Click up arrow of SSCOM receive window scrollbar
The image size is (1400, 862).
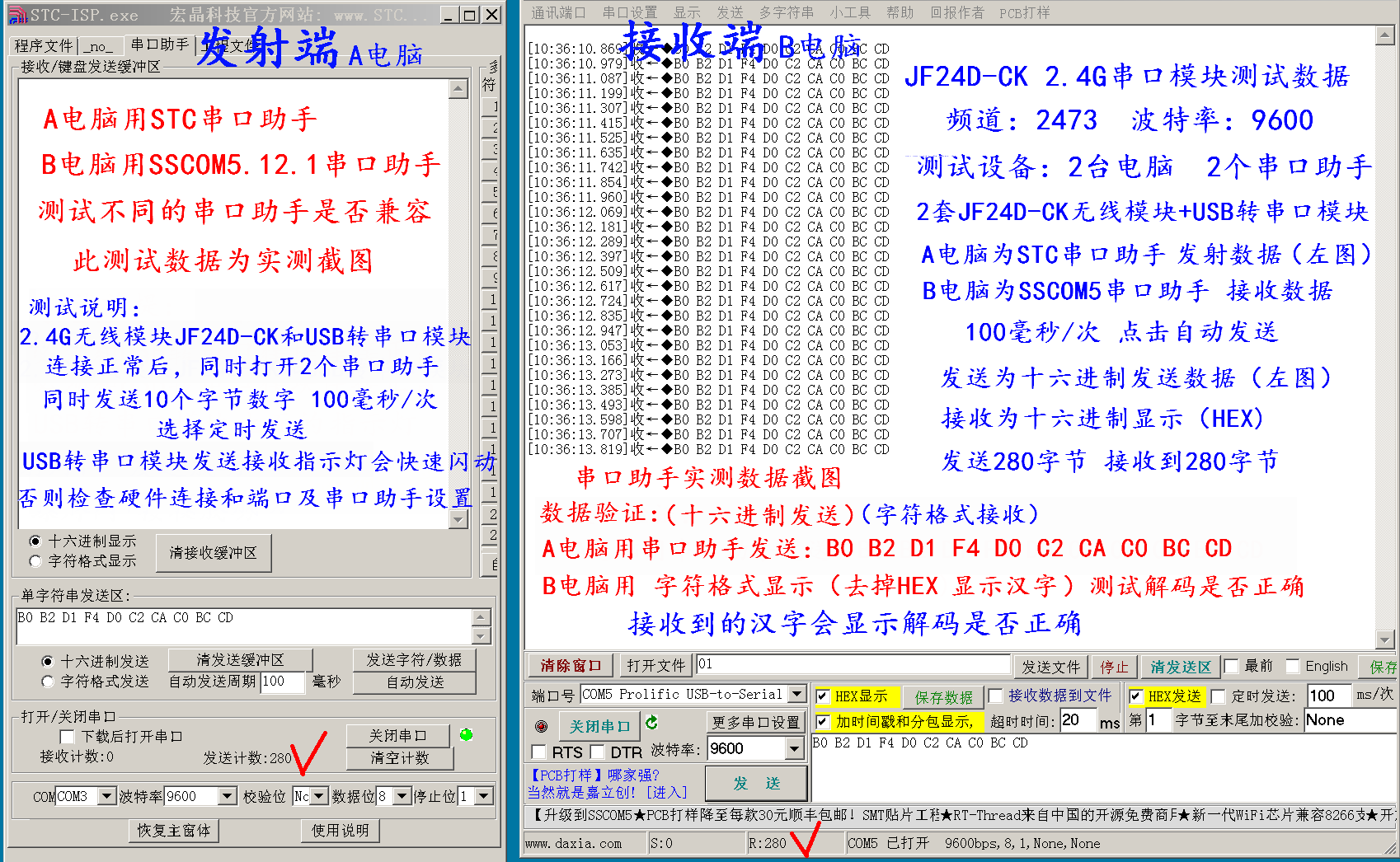click(x=1385, y=35)
